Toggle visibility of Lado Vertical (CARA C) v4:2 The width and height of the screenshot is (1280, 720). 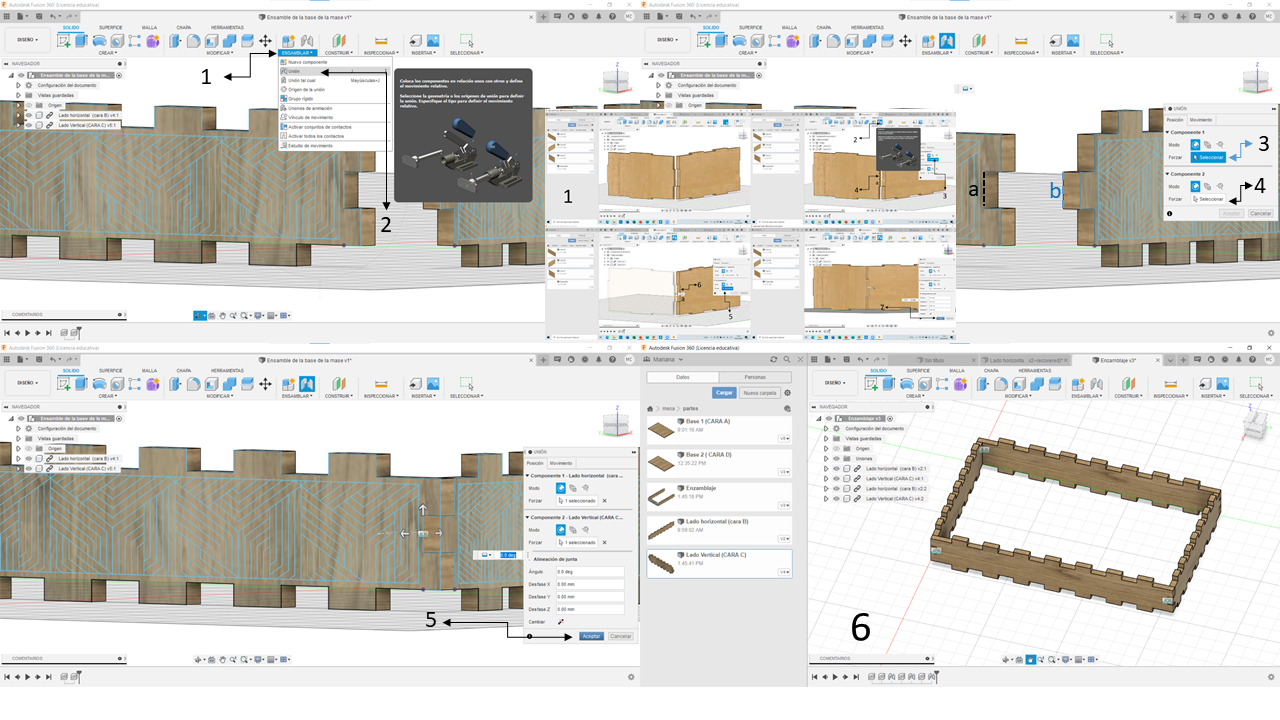836,498
